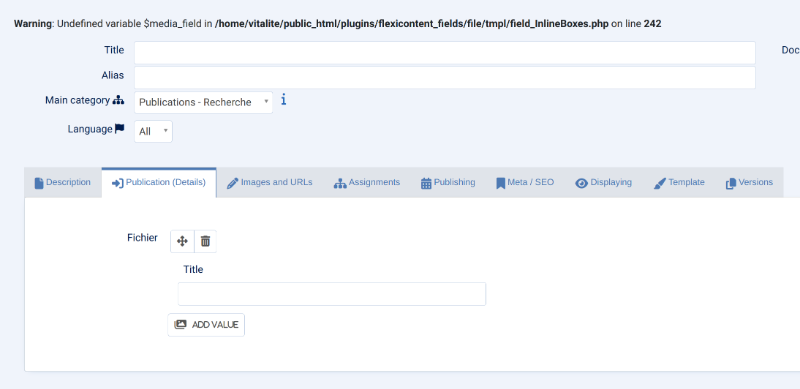Click the flag icon next to Language label
The width and height of the screenshot is (800, 389).
coord(119,129)
